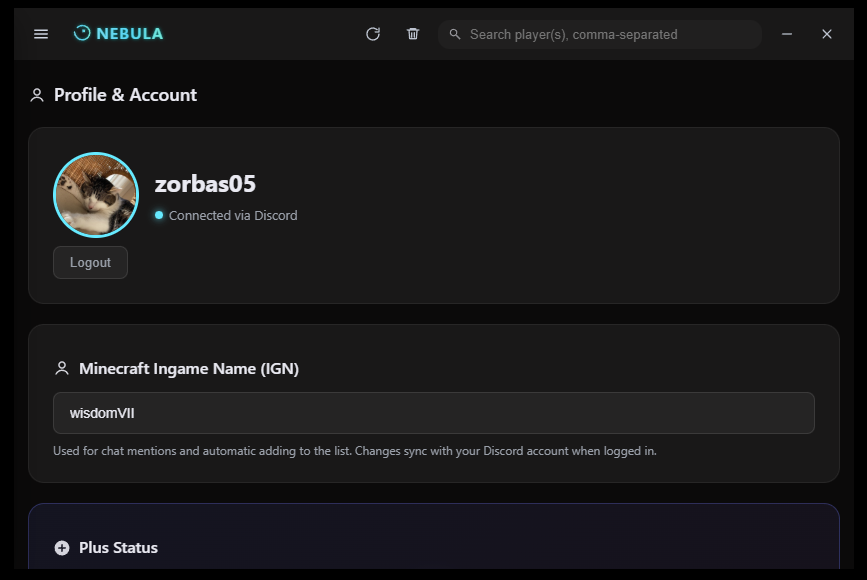The height and width of the screenshot is (580, 867).
Task: Click the Connected via Discord label
Action: 232,215
